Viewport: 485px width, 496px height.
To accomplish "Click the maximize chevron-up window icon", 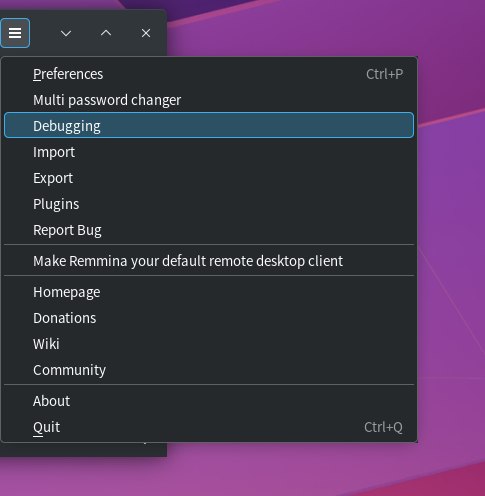I will pos(106,33).
